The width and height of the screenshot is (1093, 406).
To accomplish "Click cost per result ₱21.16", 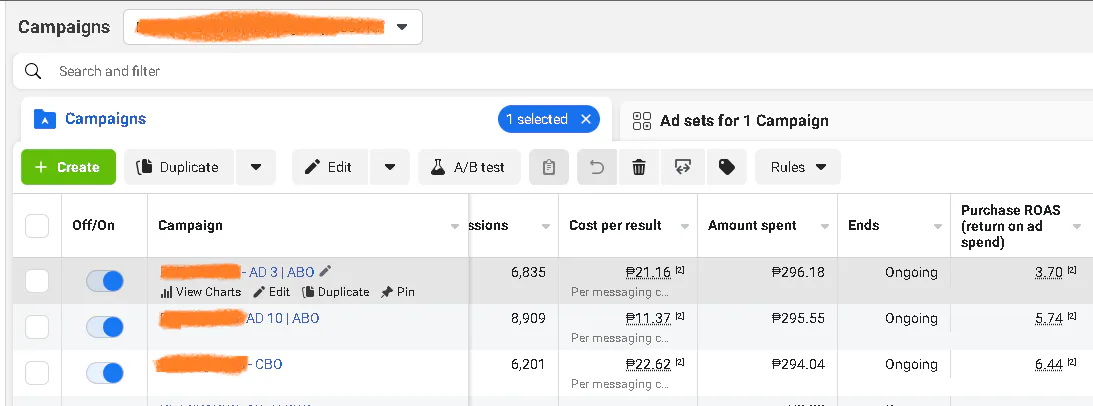I will click(x=648, y=272).
